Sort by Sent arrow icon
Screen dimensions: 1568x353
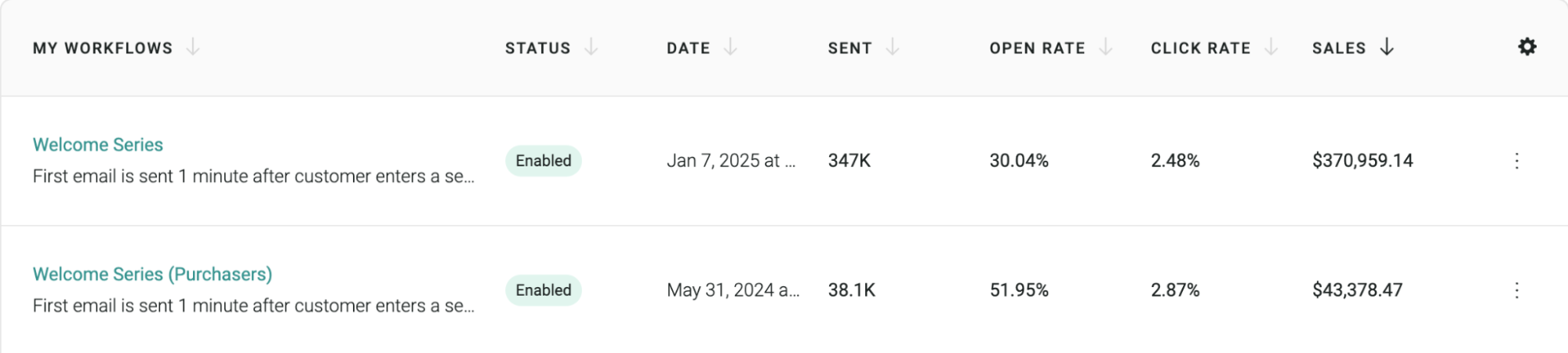pyautogui.click(x=893, y=48)
